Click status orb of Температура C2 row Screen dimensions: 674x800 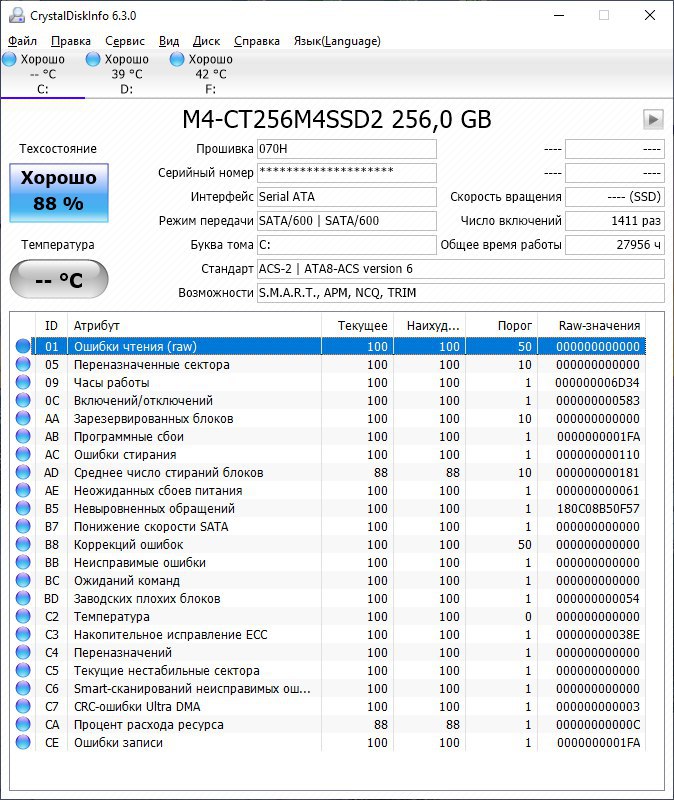coord(23,616)
